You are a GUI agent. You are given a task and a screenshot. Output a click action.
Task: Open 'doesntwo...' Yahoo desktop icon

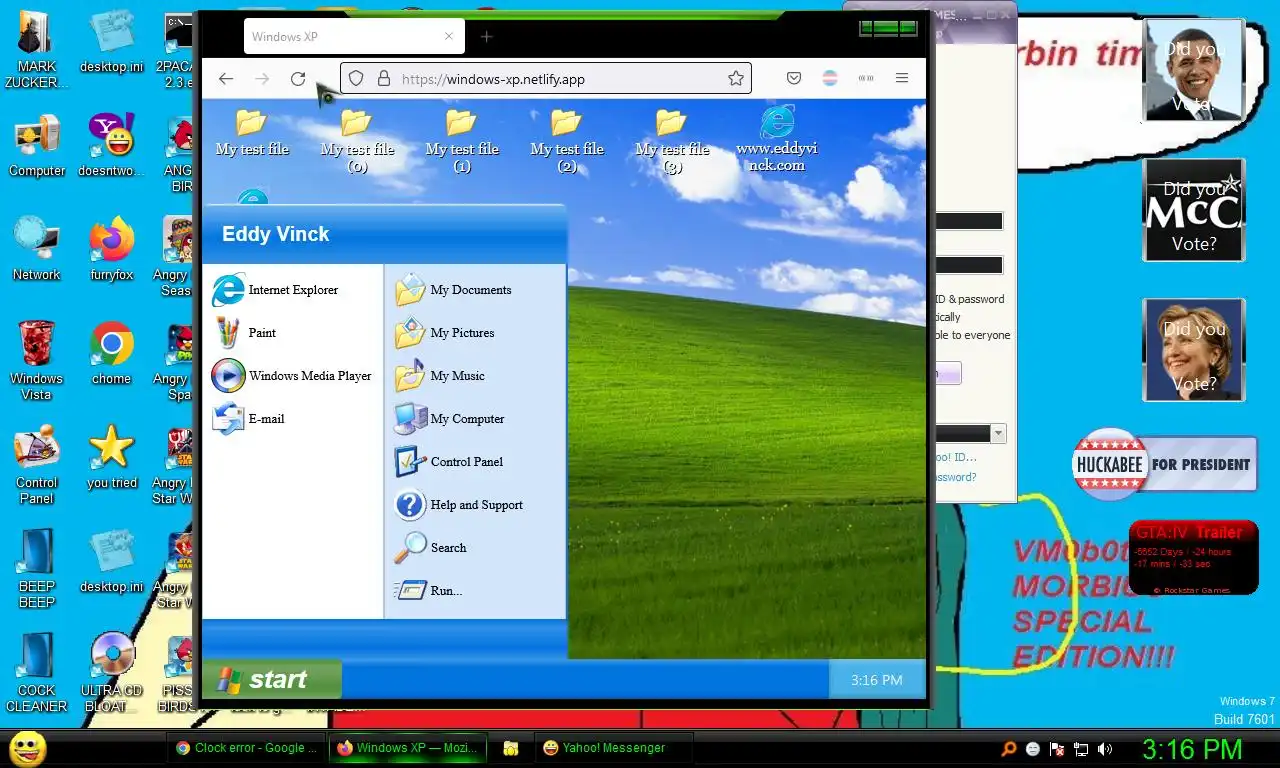tap(111, 146)
